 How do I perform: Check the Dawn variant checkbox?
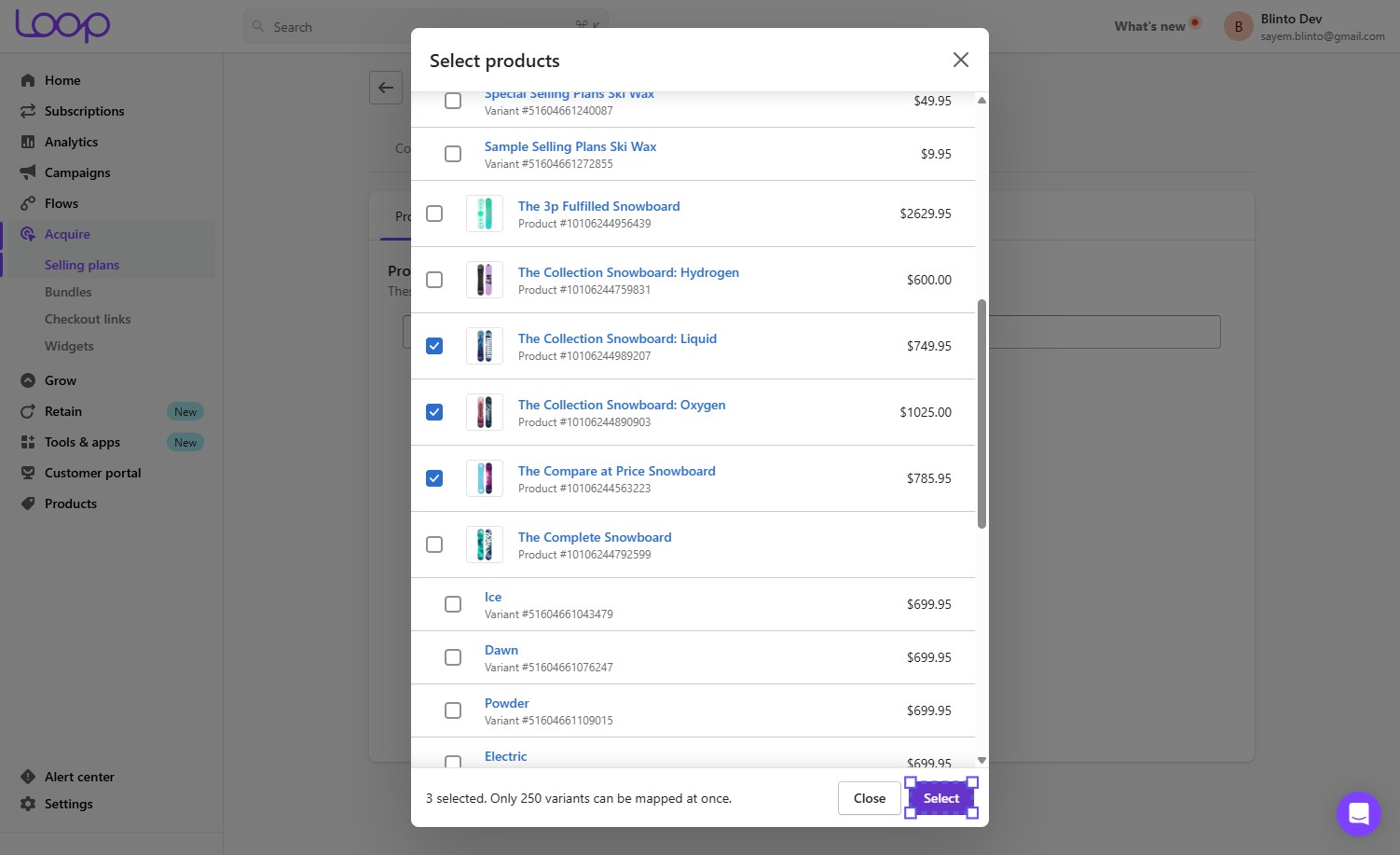click(x=453, y=657)
